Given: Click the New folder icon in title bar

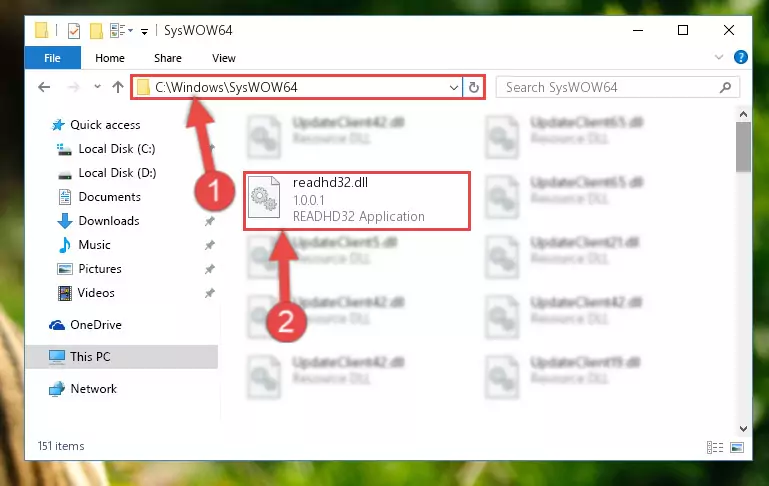Looking at the screenshot, I should 96,31.
